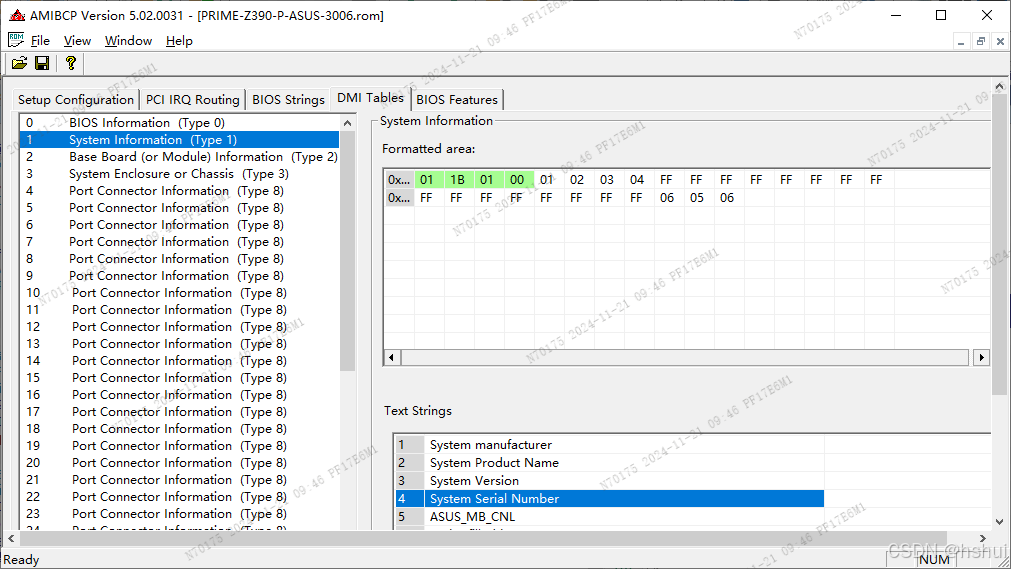Open a ROM file with folder icon
The image size is (1011, 569).
[x=19, y=63]
